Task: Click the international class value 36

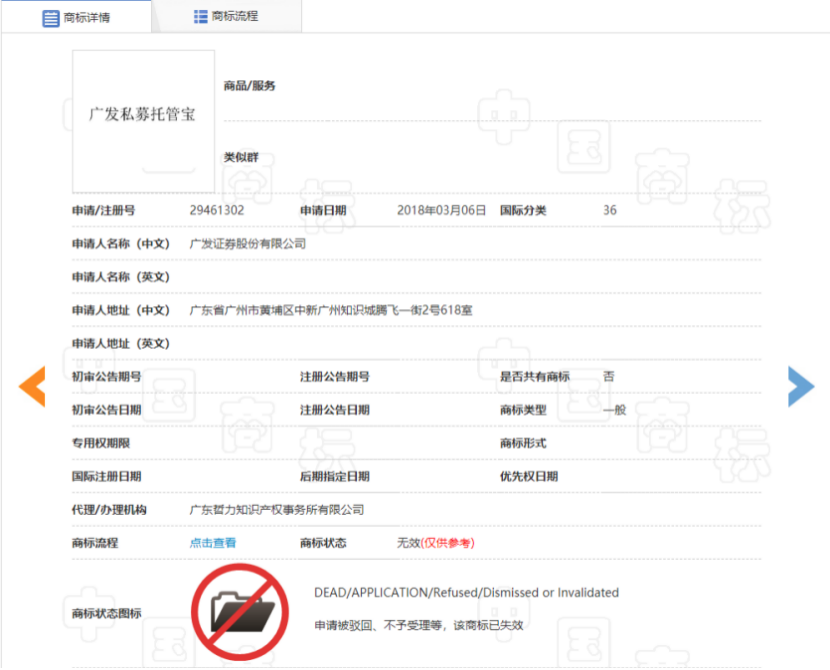Action: point(610,210)
